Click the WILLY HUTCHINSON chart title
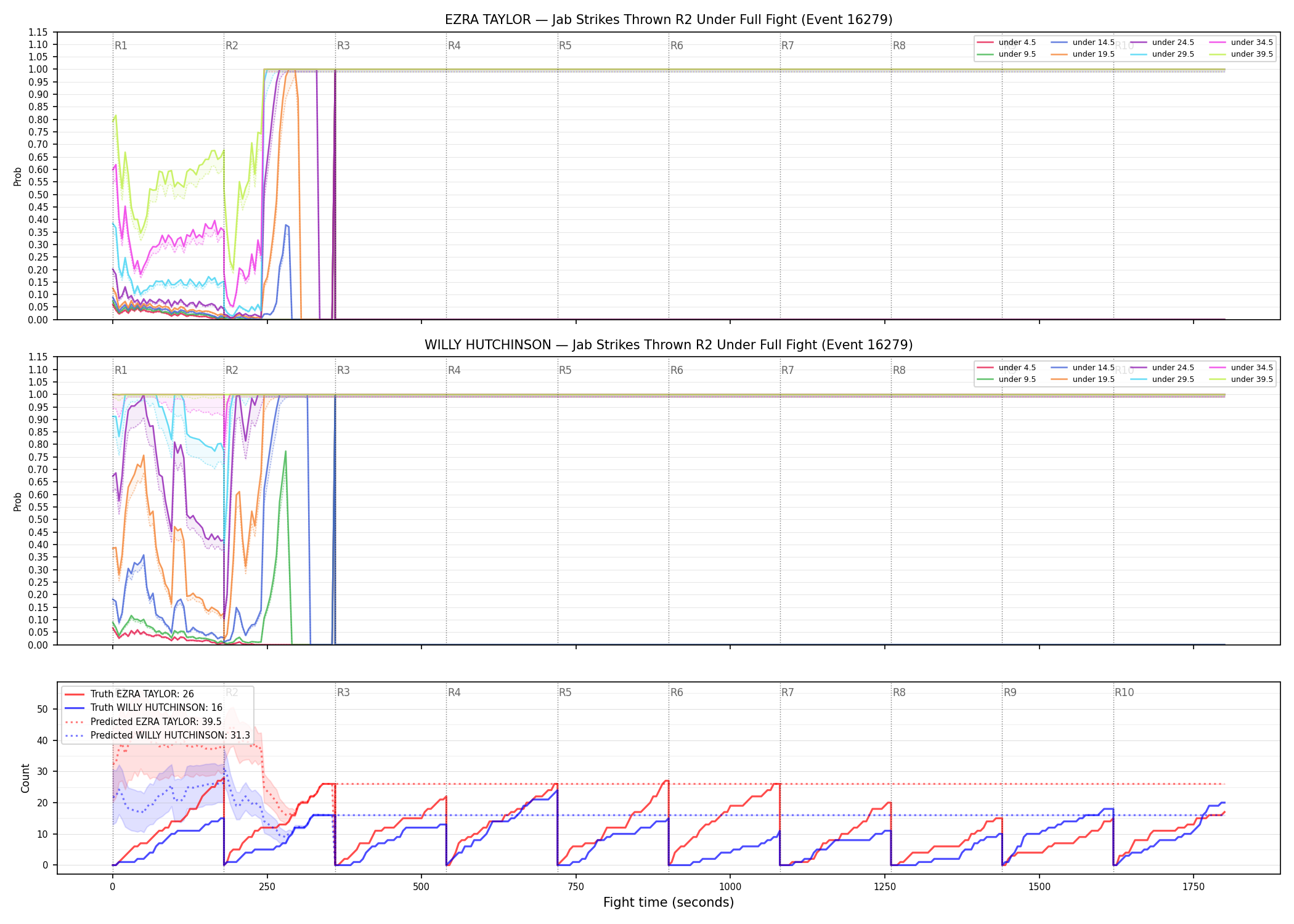Viewport: 1294px width, 924px height. click(669, 345)
